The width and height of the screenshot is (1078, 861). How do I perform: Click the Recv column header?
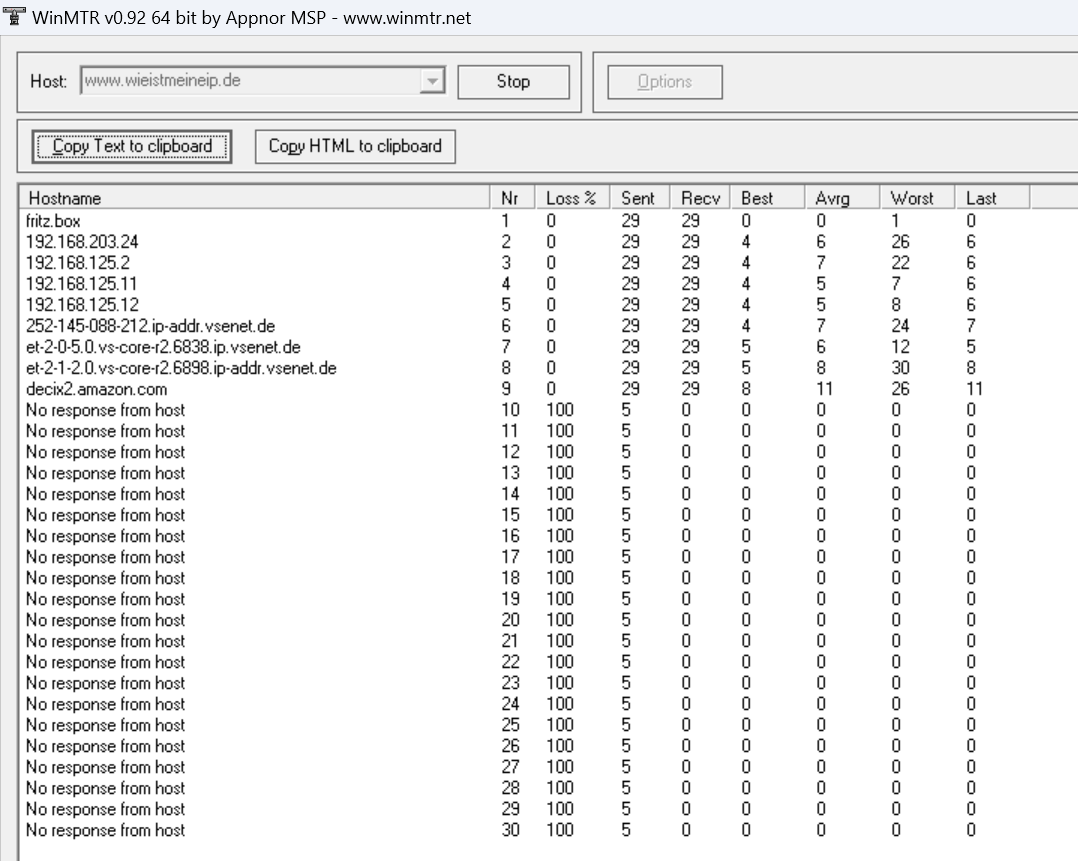tap(701, 198)
